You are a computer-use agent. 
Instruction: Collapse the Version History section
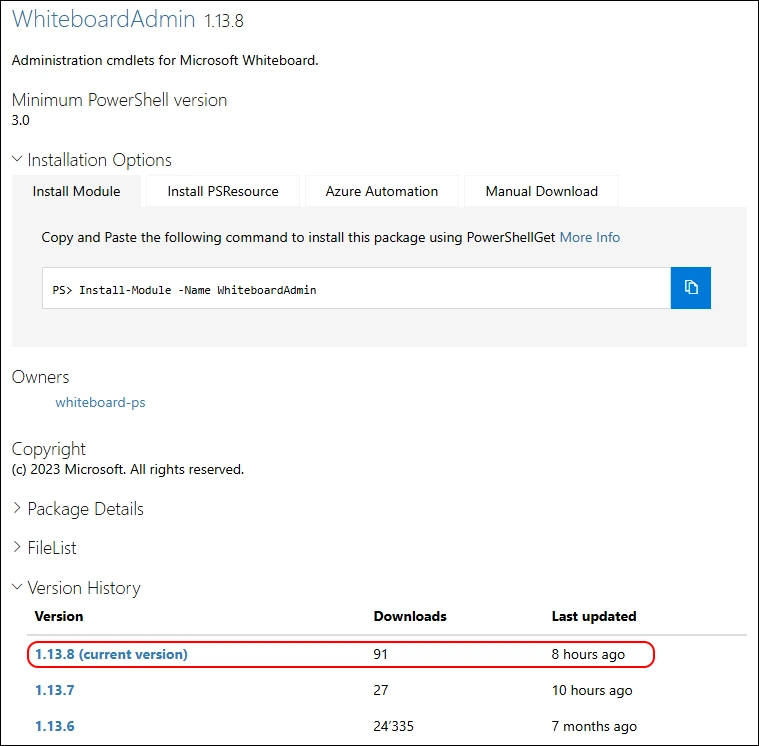pyautogui.click(x=76, y=588)
